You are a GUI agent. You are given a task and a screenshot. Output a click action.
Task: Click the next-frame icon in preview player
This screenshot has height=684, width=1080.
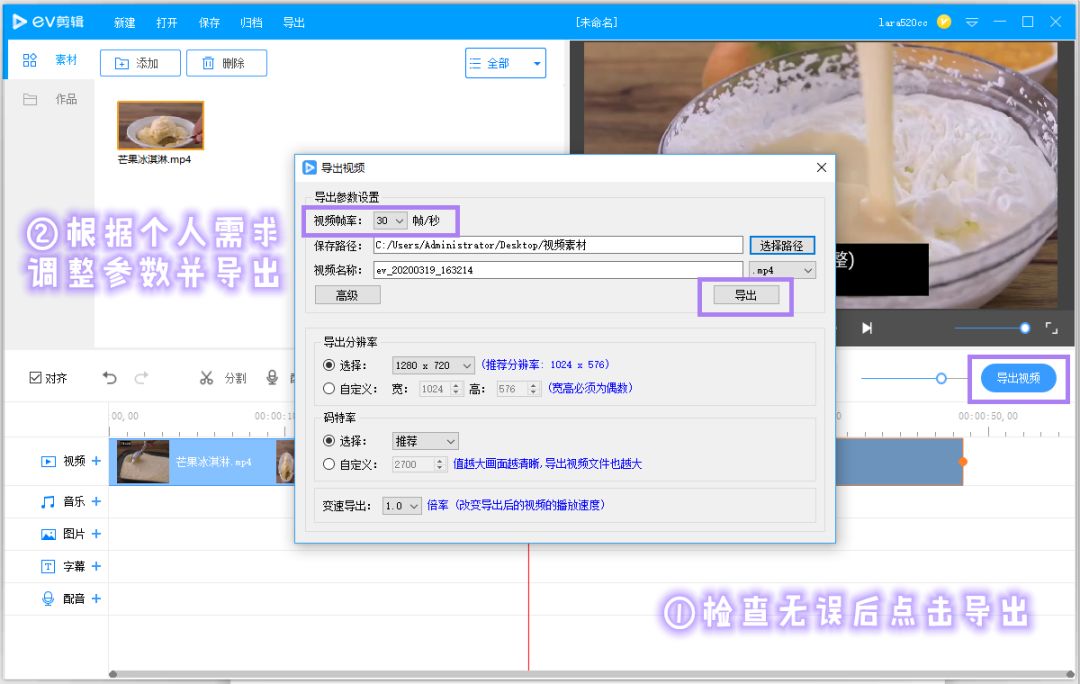pyautogui.click(x=867, y=328)
